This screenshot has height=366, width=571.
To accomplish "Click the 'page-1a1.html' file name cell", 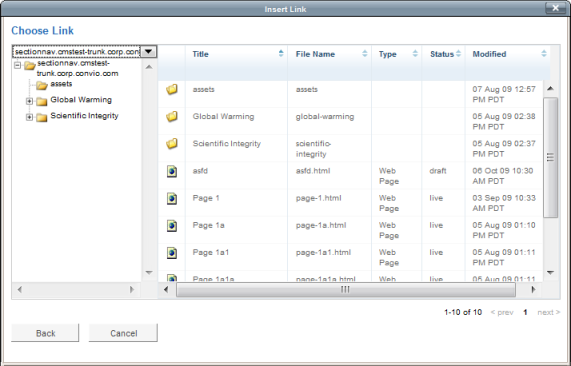I will 323,252.
